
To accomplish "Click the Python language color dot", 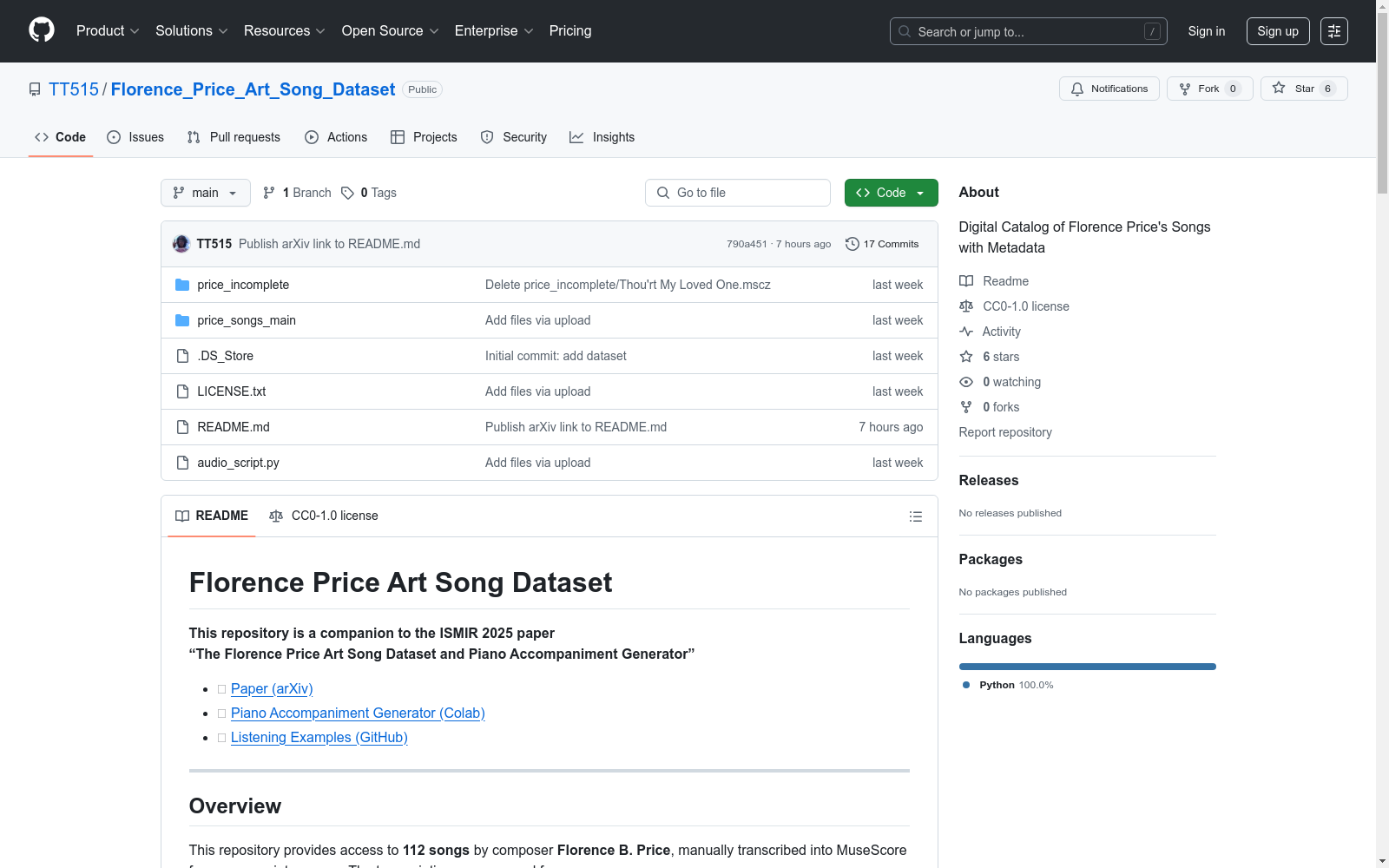I will (x=966, y=685).
